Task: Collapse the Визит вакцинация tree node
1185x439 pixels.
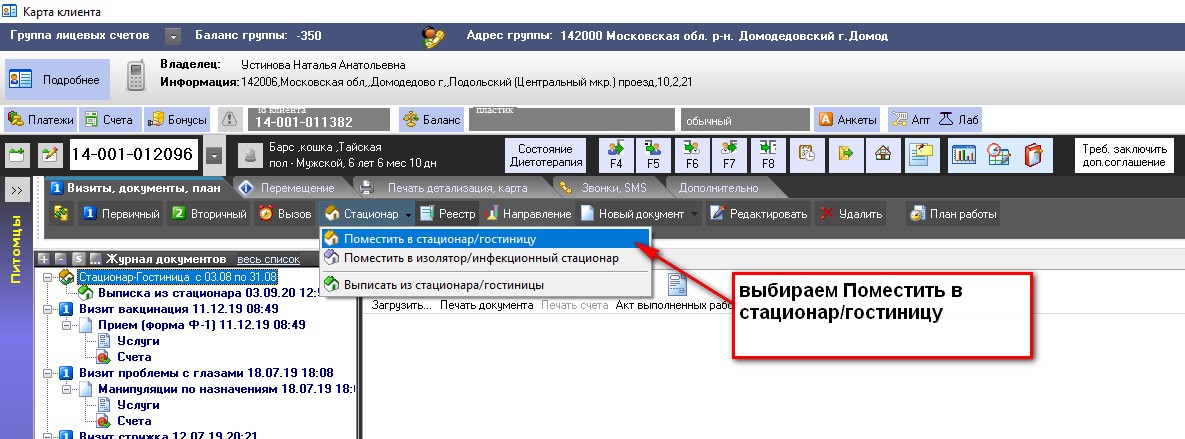Action: (48, 309)
